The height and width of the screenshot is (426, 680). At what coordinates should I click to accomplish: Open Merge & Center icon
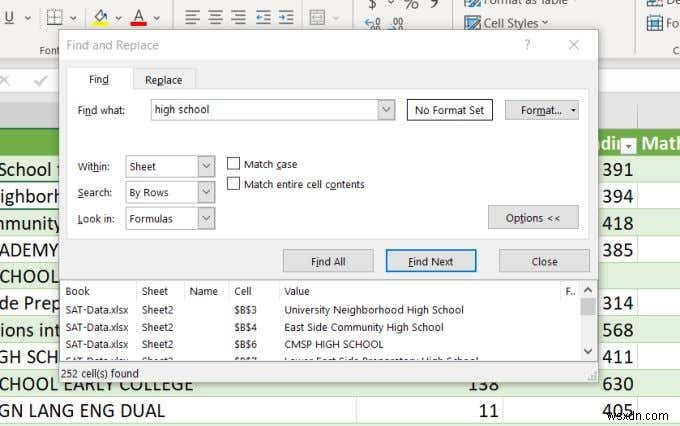[317, 18]
